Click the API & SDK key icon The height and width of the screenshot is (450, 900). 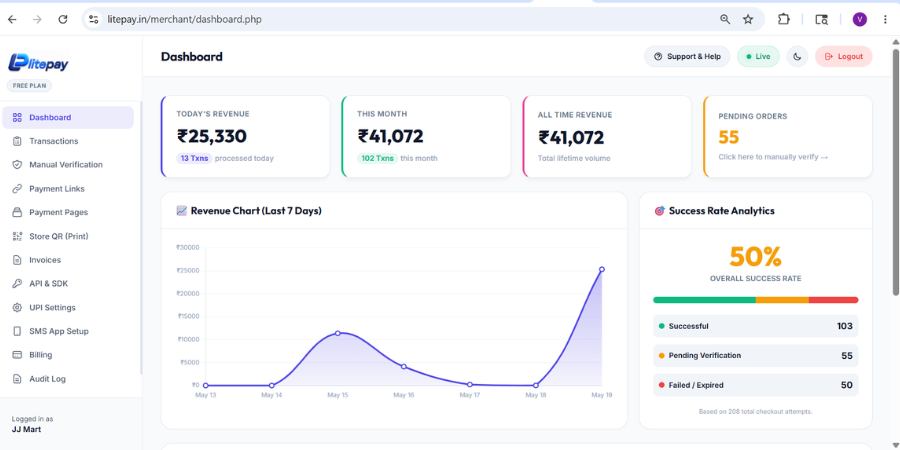pyautogui.click(x=17, y=284)
